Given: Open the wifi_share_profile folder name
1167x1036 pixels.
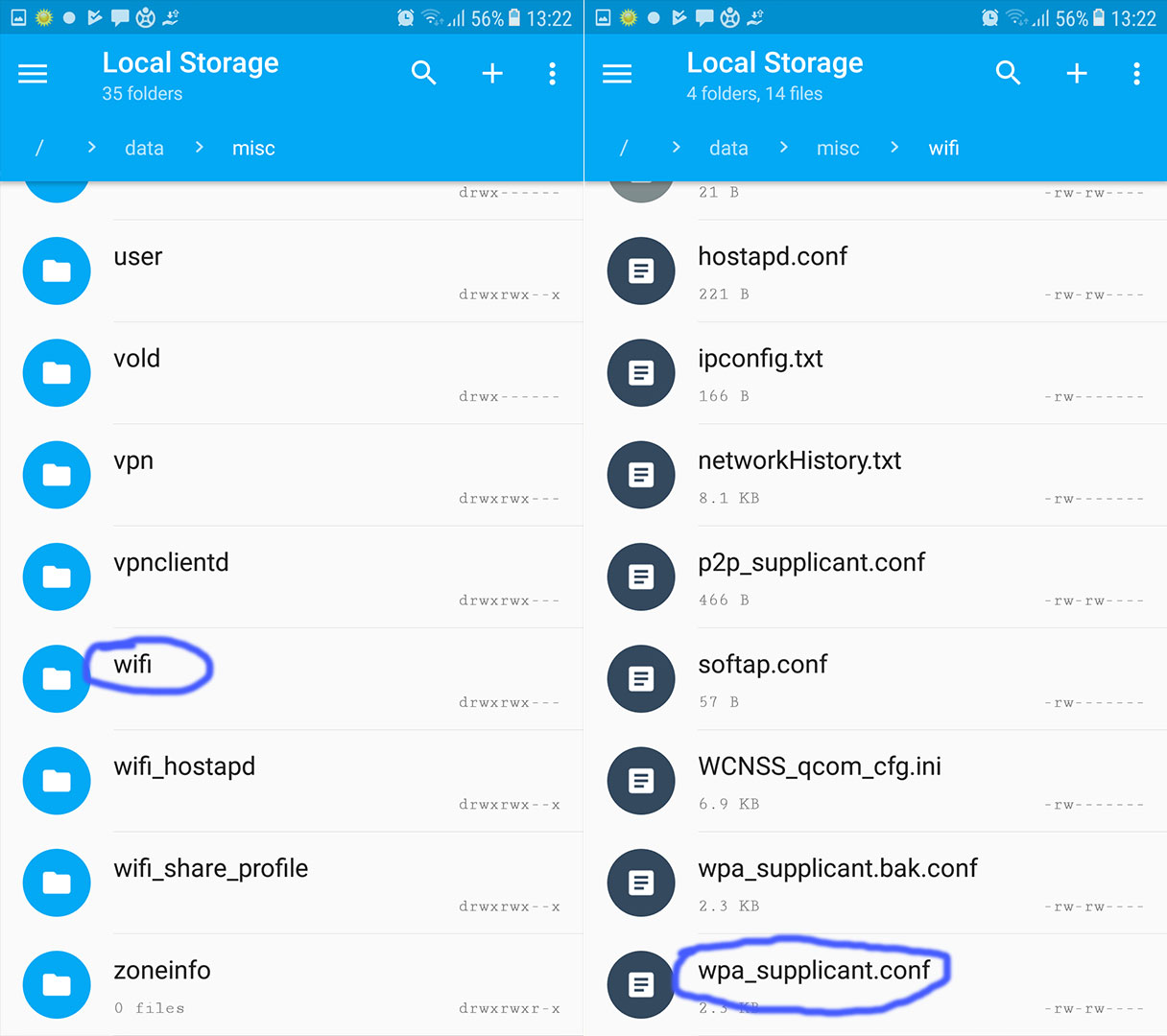Looking at the screenshot, I should [211, 868].
